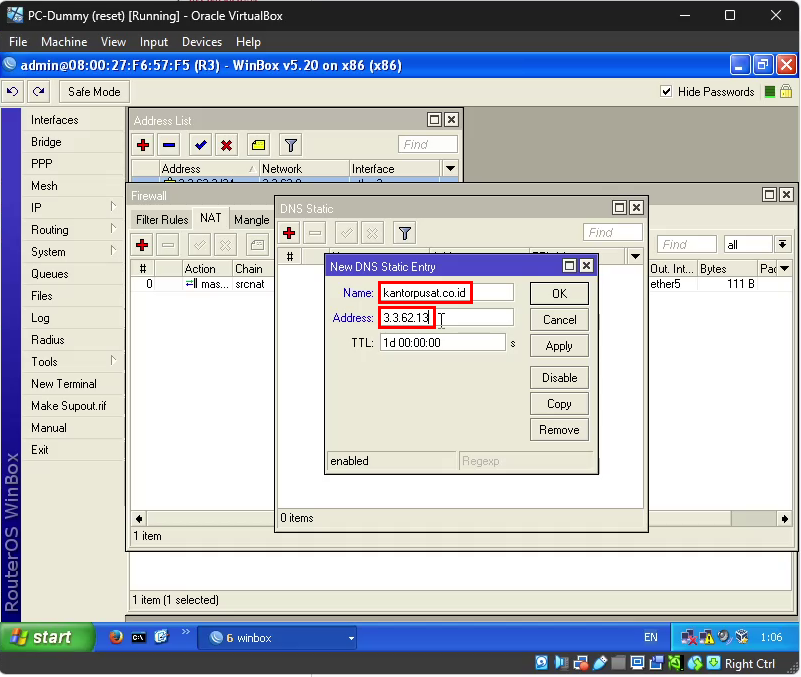Viewport: 801px width, 677px height.
Task: Toggle Hide Passwords checkbox
Action: tap(666, 91)
